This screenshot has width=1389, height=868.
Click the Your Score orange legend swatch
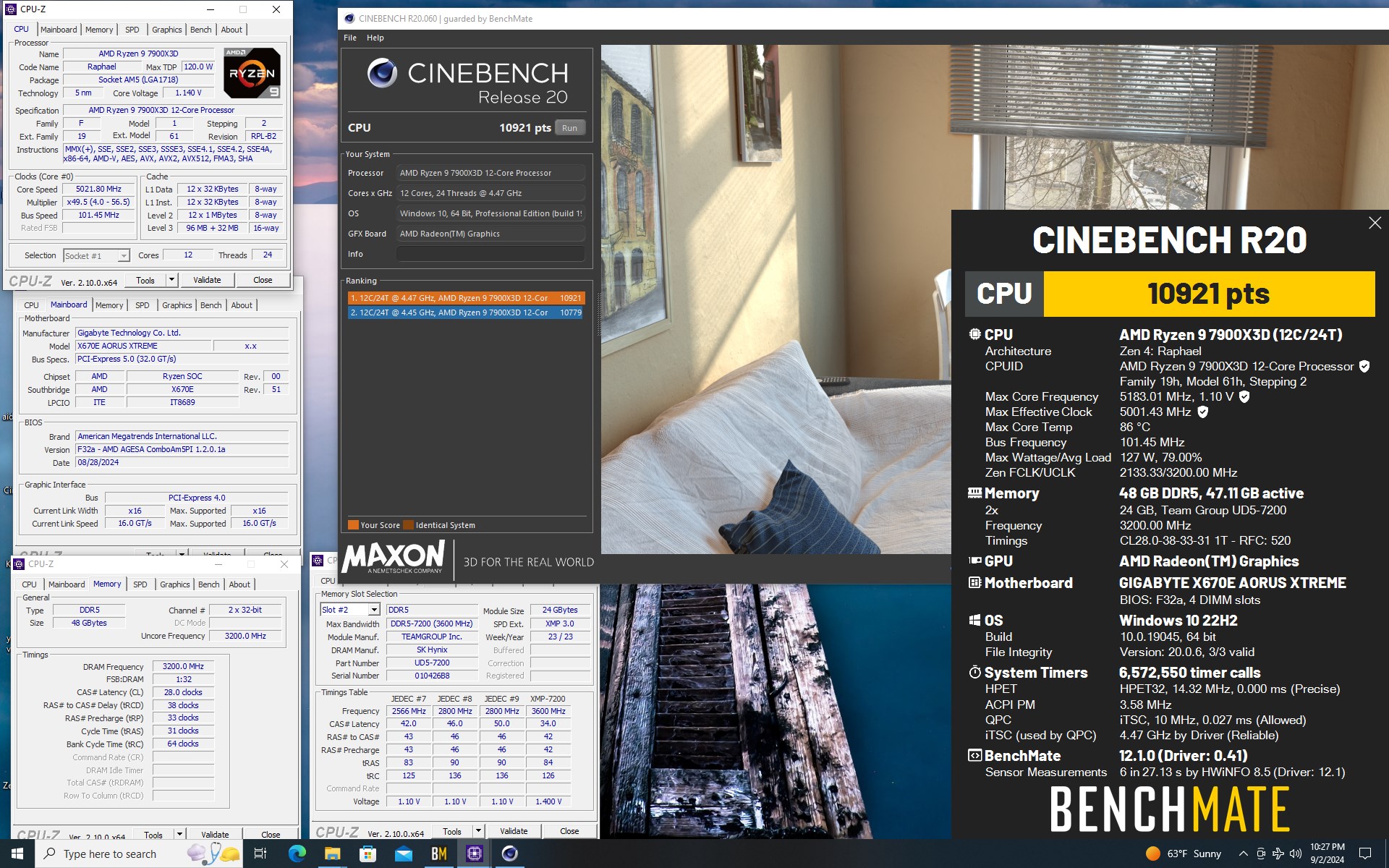pyautogui.click(x=353, y=525)
